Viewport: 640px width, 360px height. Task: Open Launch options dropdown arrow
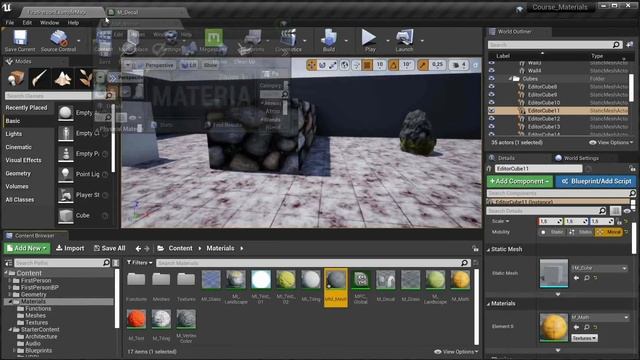pos(422,41)
